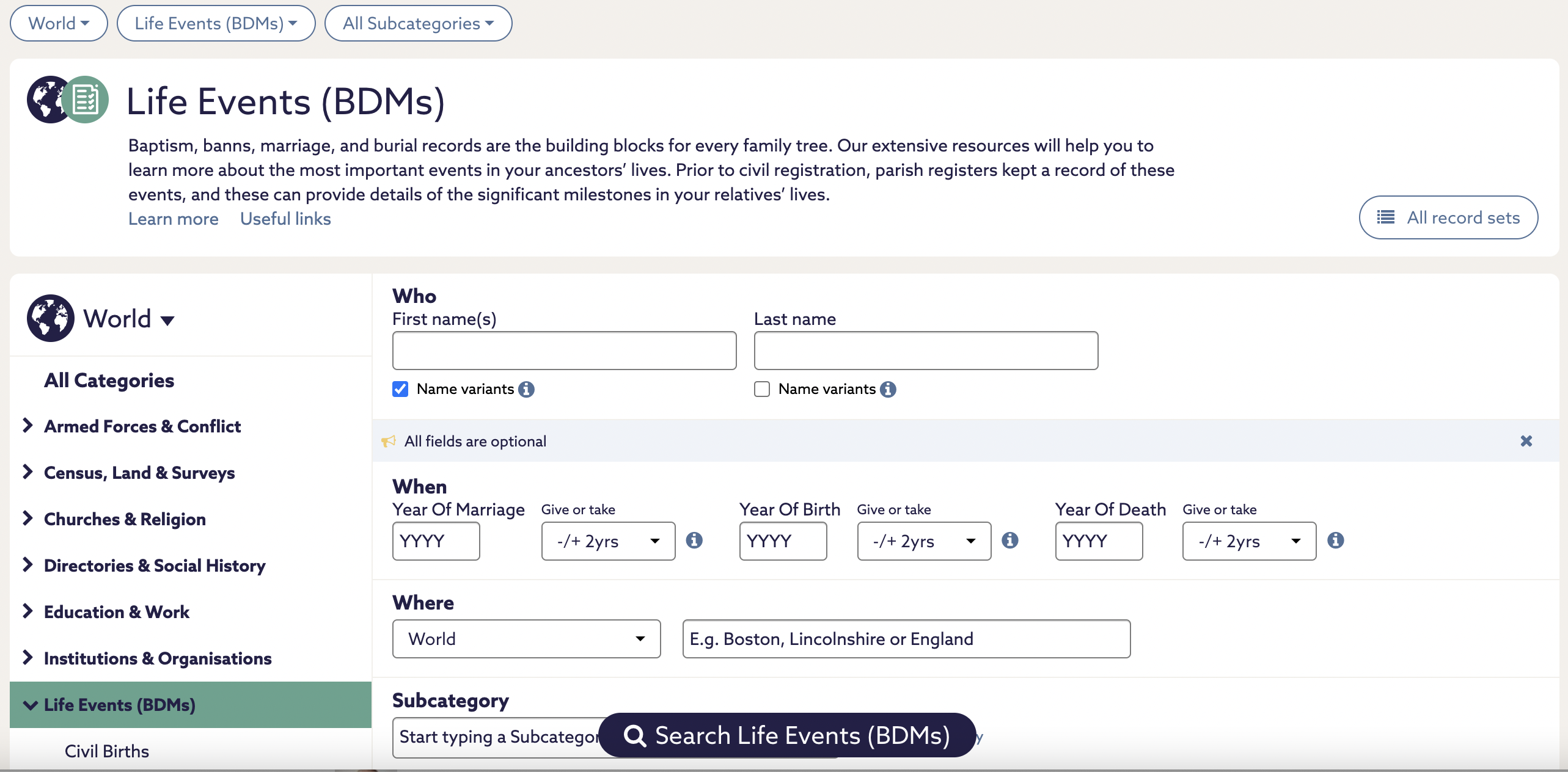Viewport: 1568px width, 772px height.
Task: Click the info icon next to Year Of Birth tolerance
Action: point(1011,540)
